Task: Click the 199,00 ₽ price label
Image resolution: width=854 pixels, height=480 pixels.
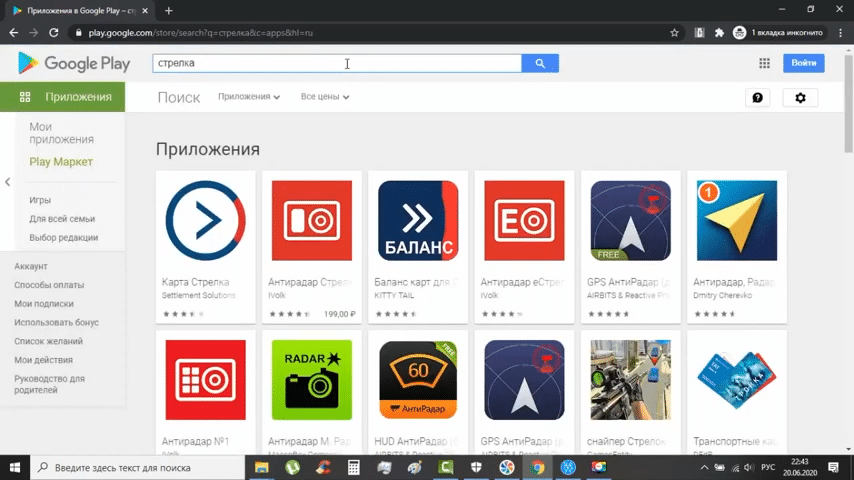Action: coord(340,314)
